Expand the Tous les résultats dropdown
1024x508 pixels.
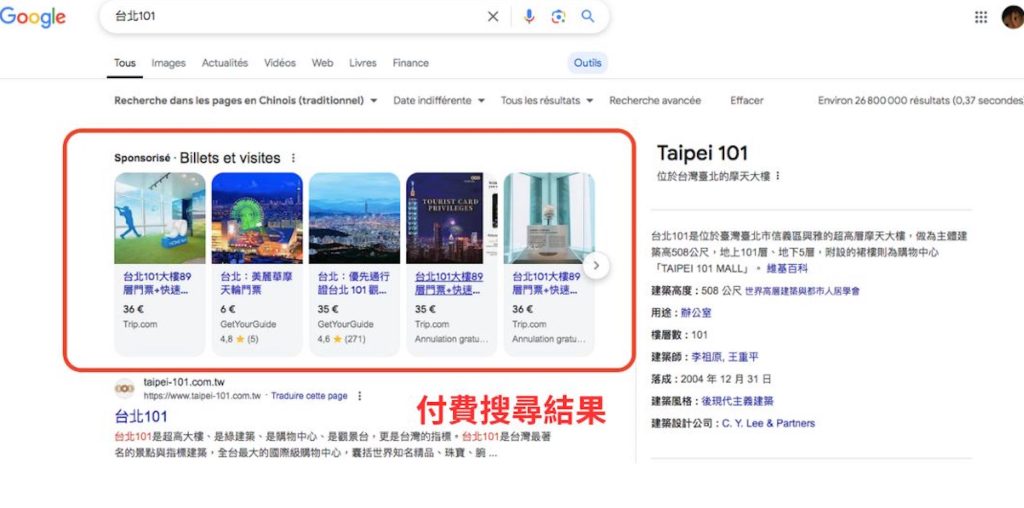click(x=547, y=101)
